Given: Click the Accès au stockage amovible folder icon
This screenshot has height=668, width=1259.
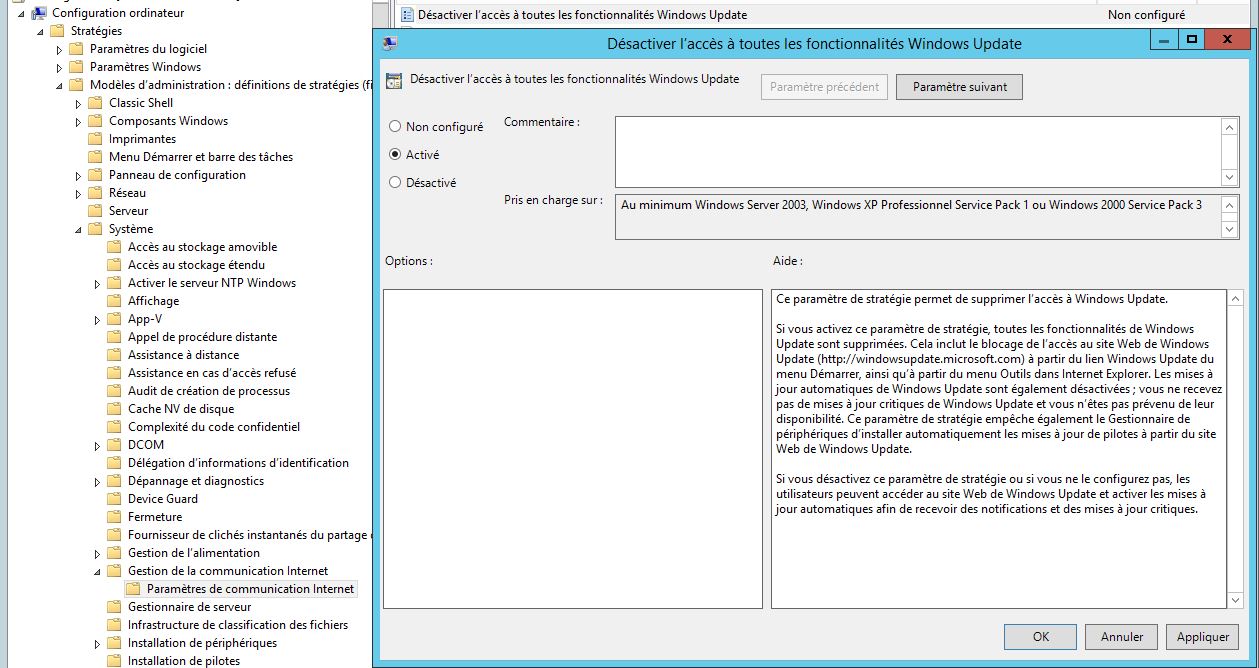Looking at the screenshot, I should tap(115, 247).
